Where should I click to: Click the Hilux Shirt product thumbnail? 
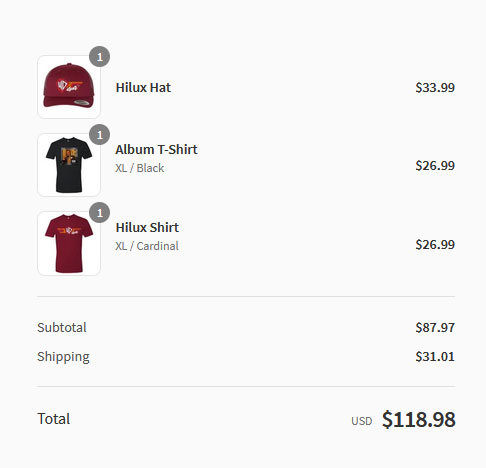point(69,243)
